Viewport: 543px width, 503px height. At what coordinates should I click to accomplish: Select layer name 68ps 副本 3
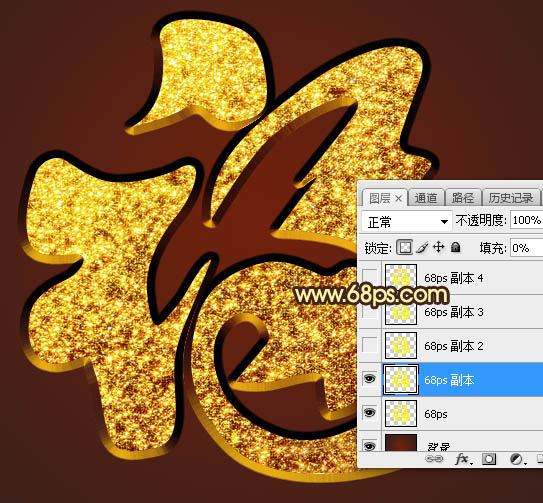pos(454,312)
